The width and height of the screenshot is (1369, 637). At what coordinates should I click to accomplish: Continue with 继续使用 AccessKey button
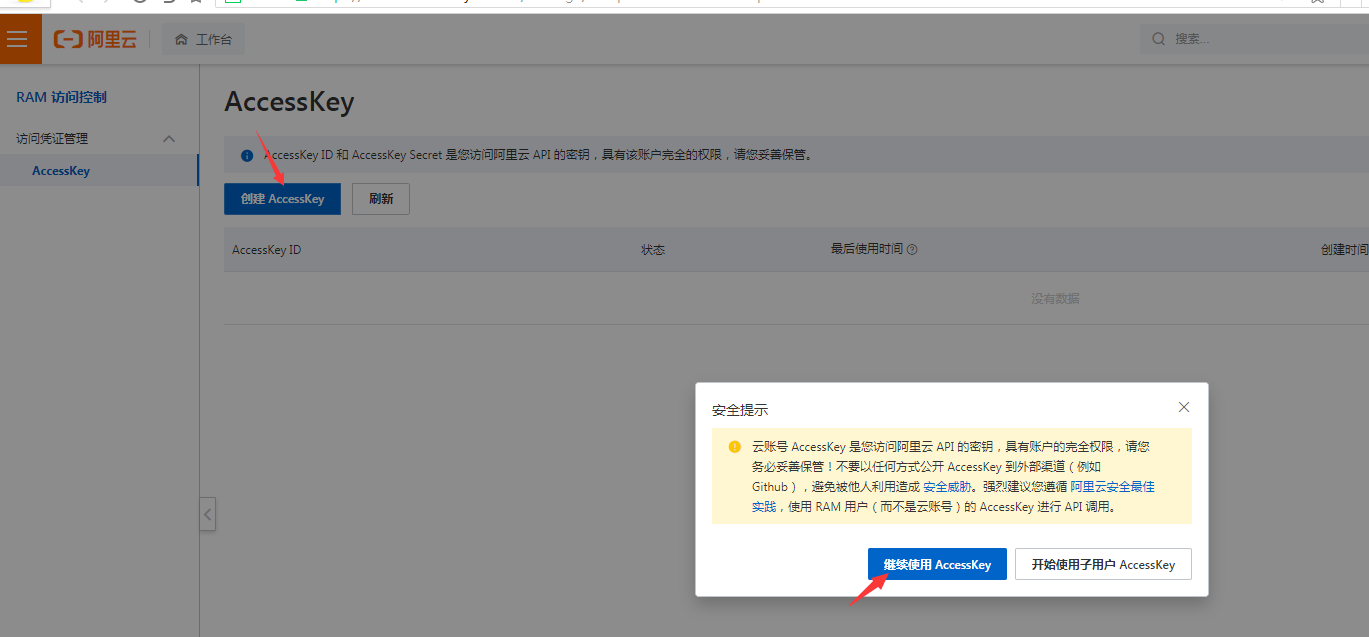[x=937, y=564]
